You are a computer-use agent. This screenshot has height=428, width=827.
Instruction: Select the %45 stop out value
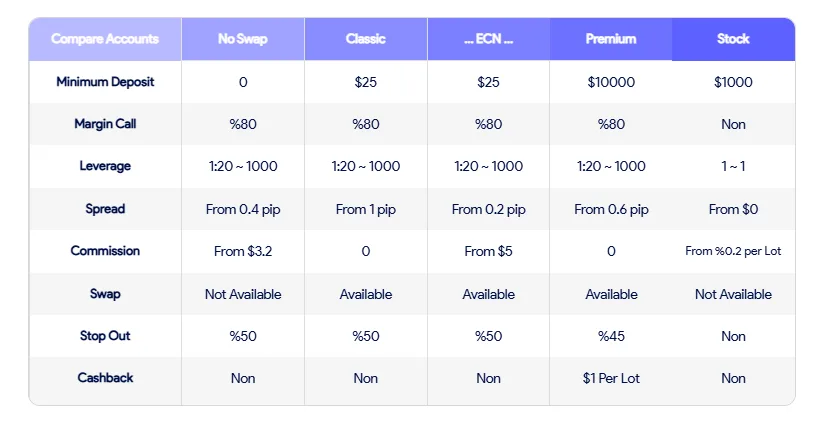611,336
